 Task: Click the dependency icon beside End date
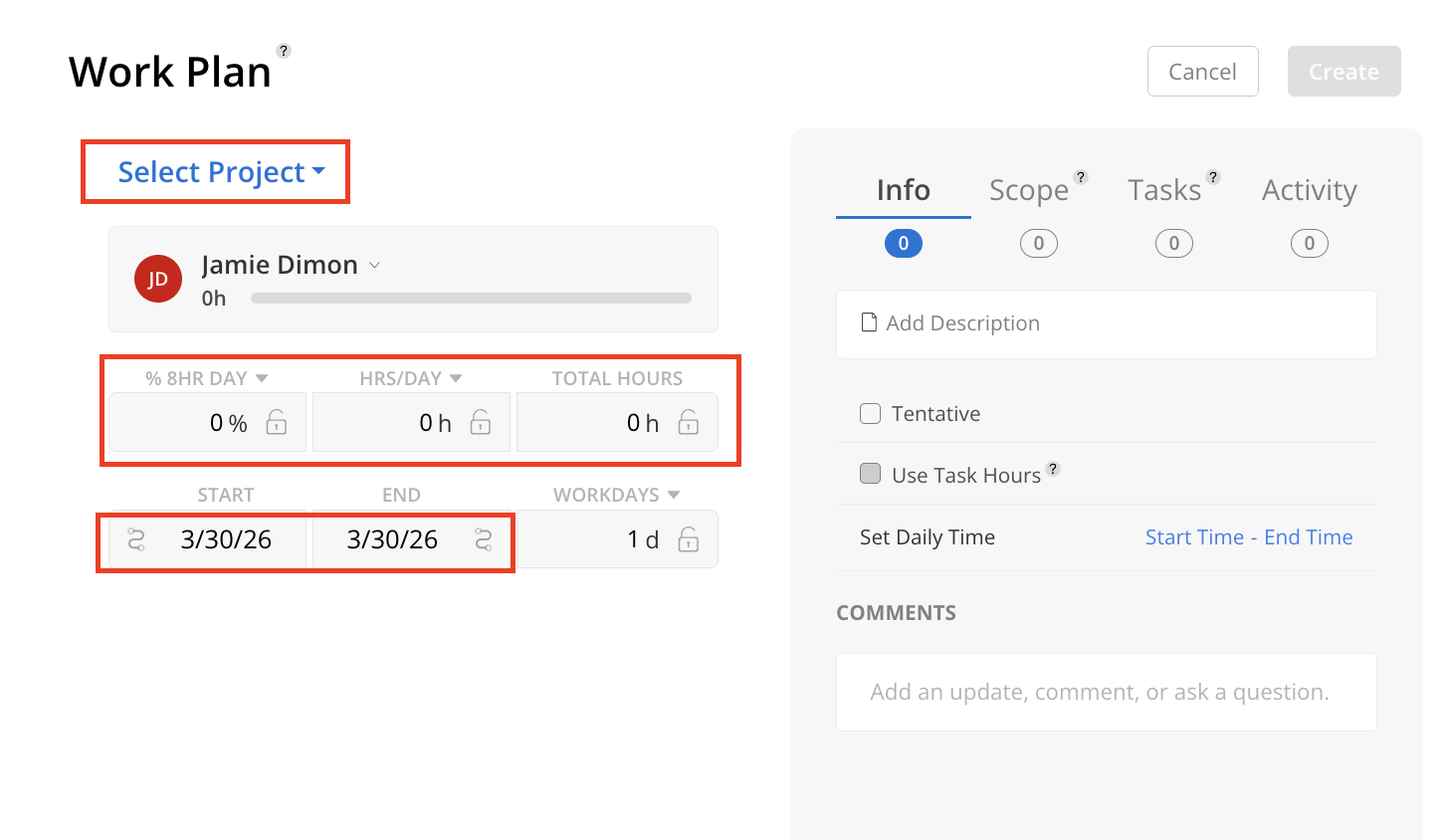[x=484, y=539]
